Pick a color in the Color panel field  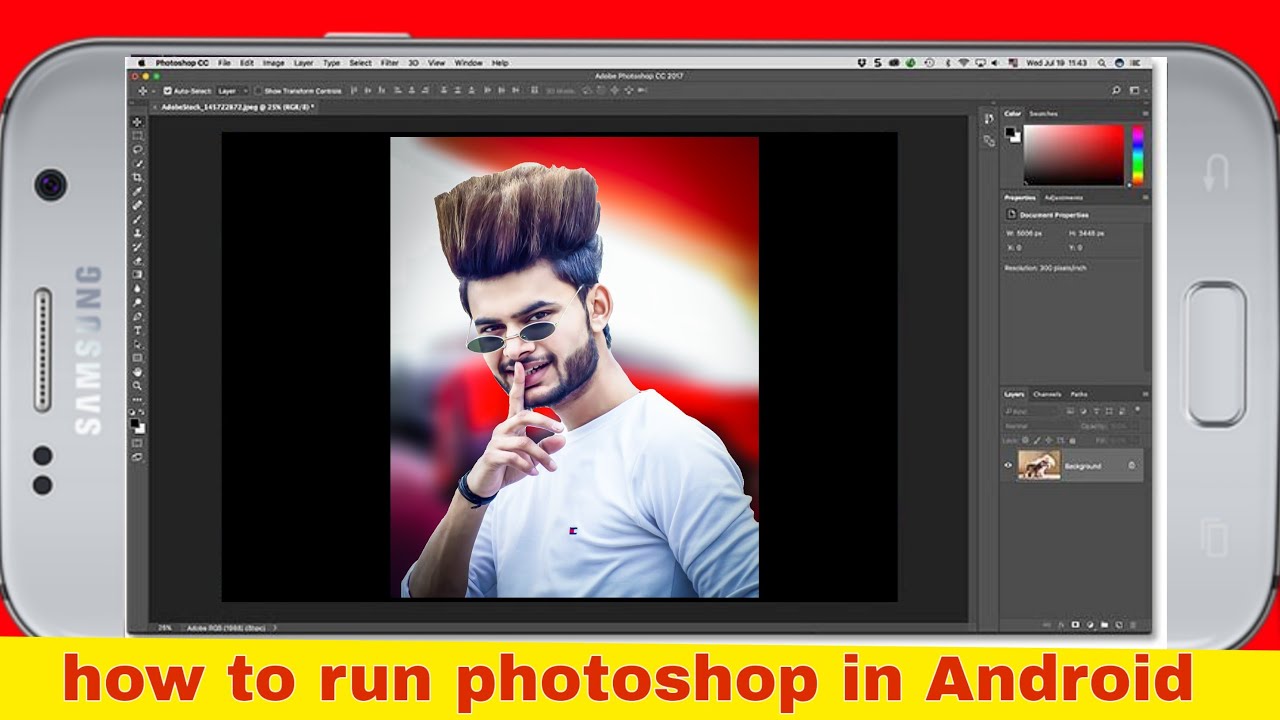coord(1074,155)
